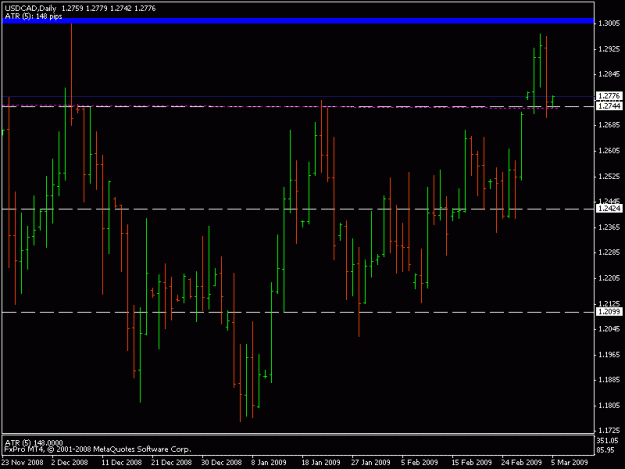
Task: Click the 23 Nov 2008 date label
Action: click(x=22, y=462)
